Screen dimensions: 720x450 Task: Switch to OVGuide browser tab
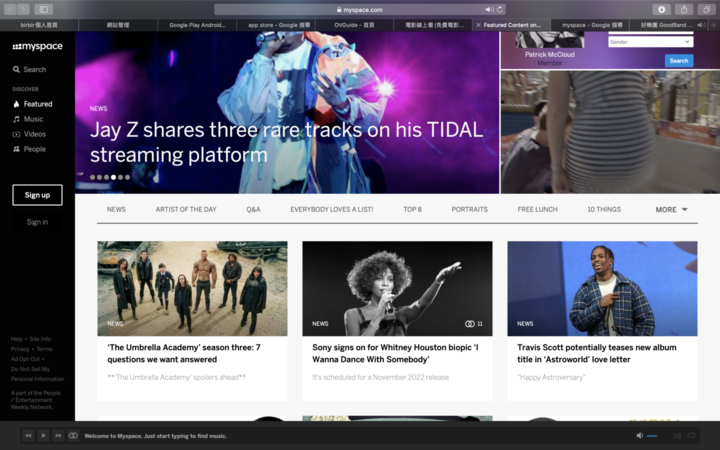point(354,25)
